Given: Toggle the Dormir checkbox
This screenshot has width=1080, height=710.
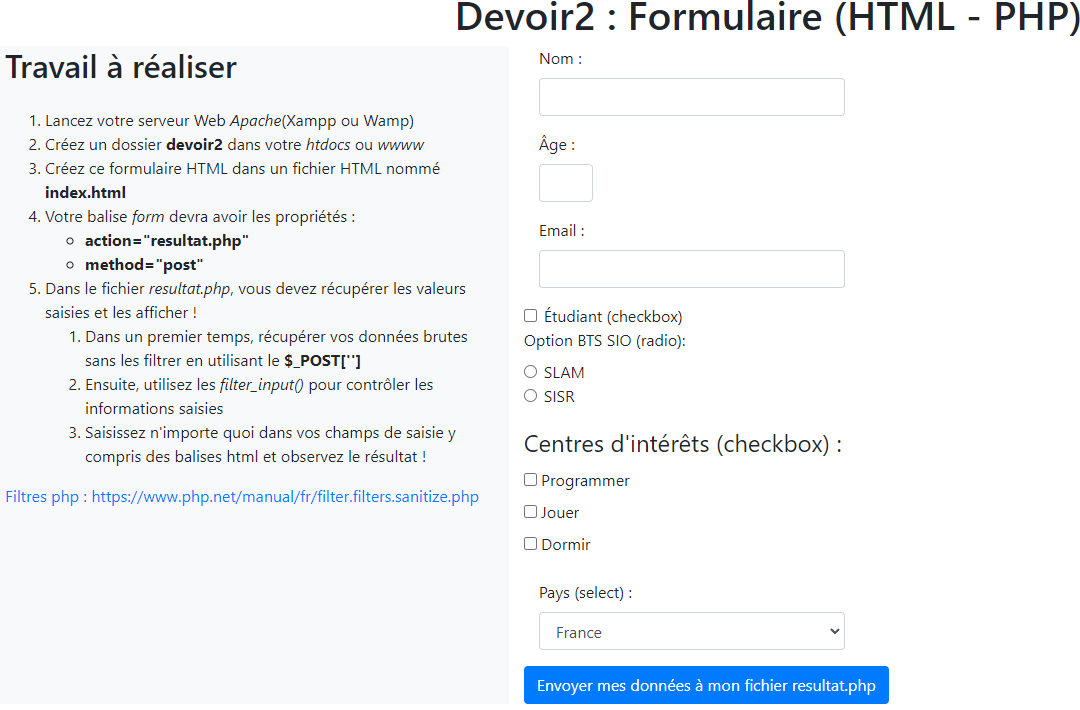Looking at the screenshot, I should (530, 543).
